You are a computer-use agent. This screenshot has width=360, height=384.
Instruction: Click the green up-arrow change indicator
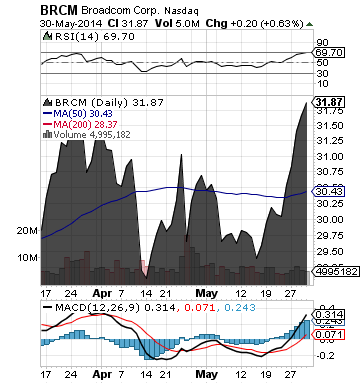click(x=309, y=24)
